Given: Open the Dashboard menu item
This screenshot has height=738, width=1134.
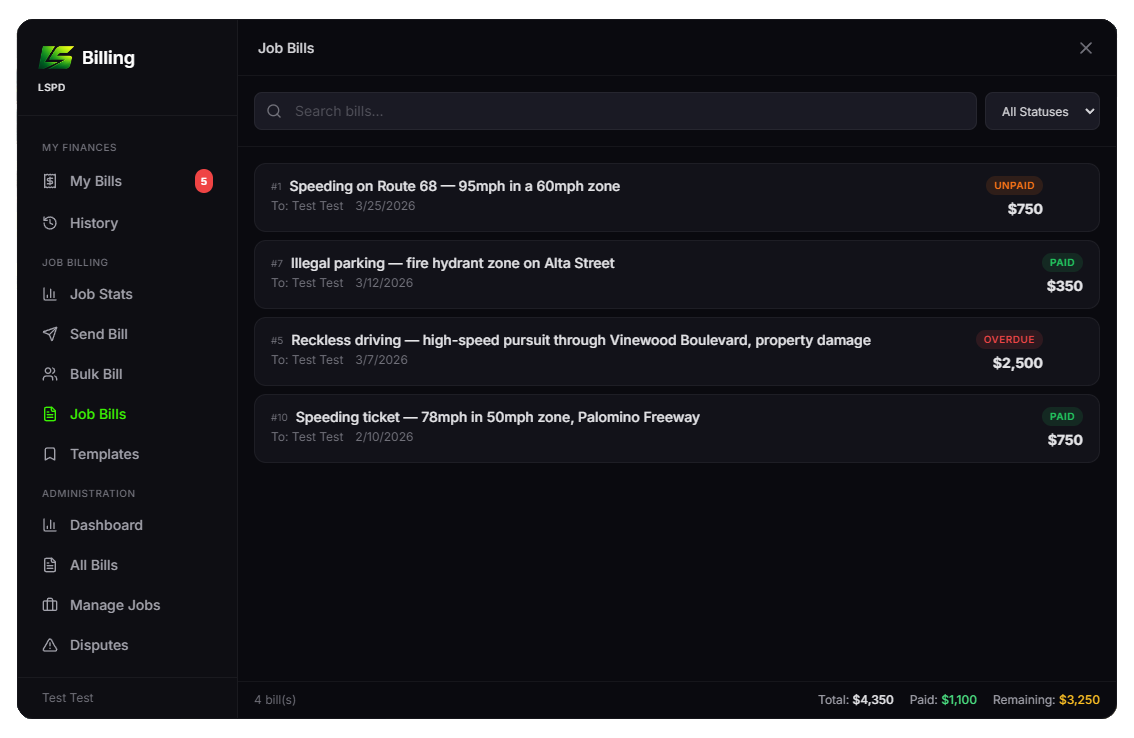Looking at the screenshot, I should [106, 525].
